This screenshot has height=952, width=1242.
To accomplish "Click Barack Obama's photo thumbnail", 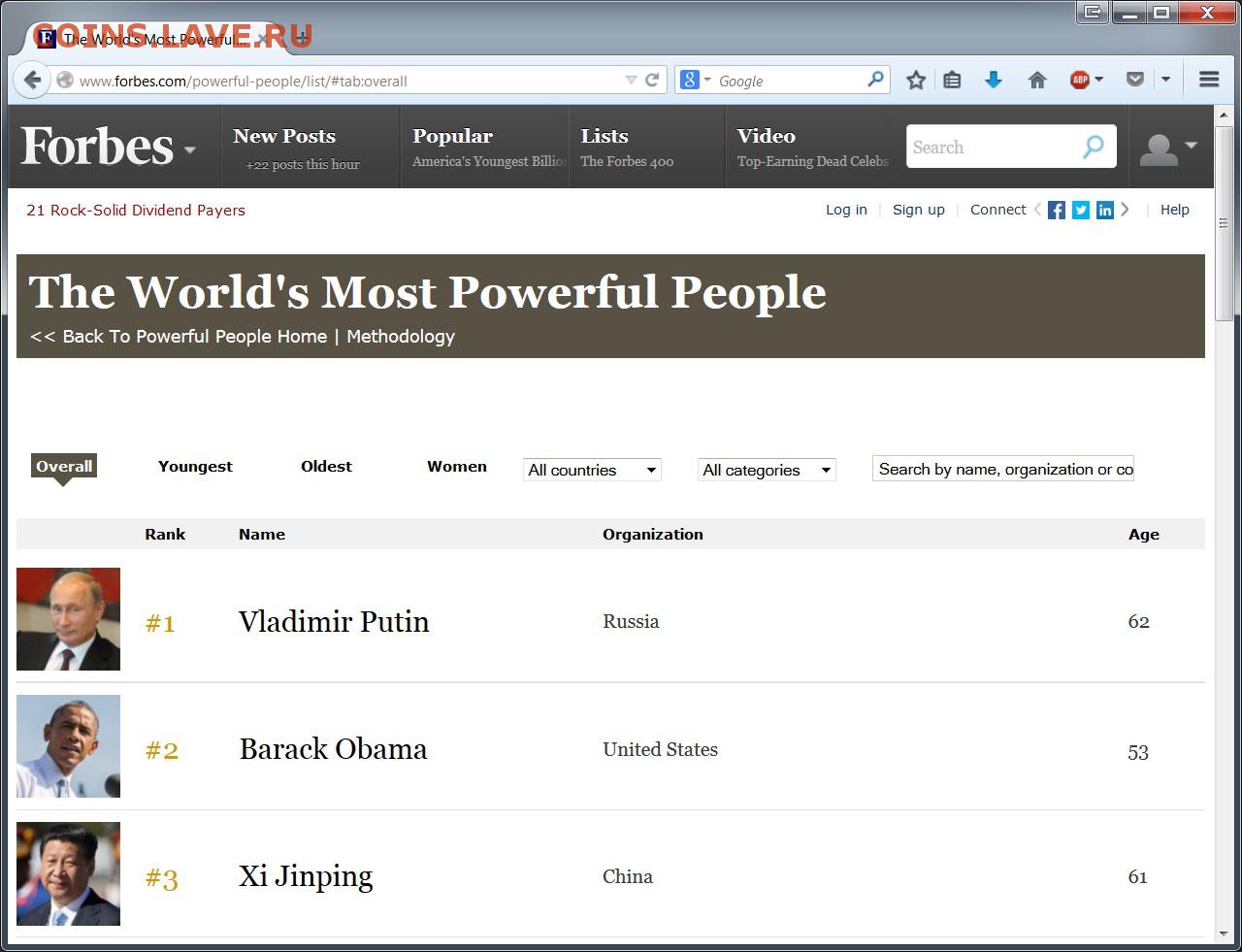I will tap(68, 746).
